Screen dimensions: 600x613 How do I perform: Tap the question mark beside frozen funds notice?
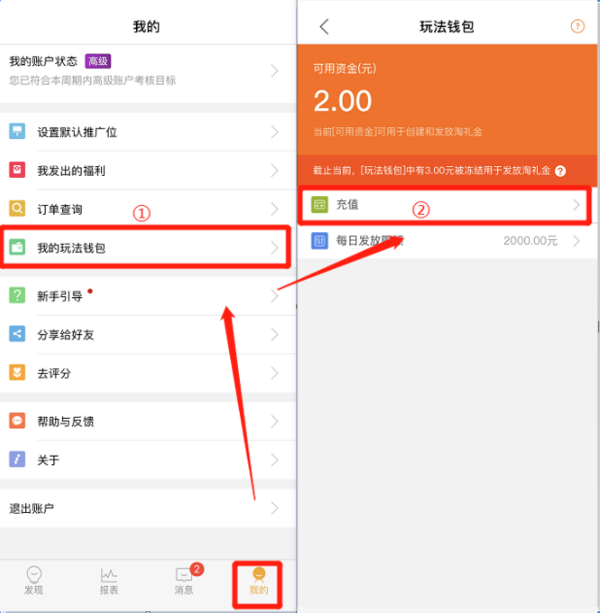(x=560, y=171)
